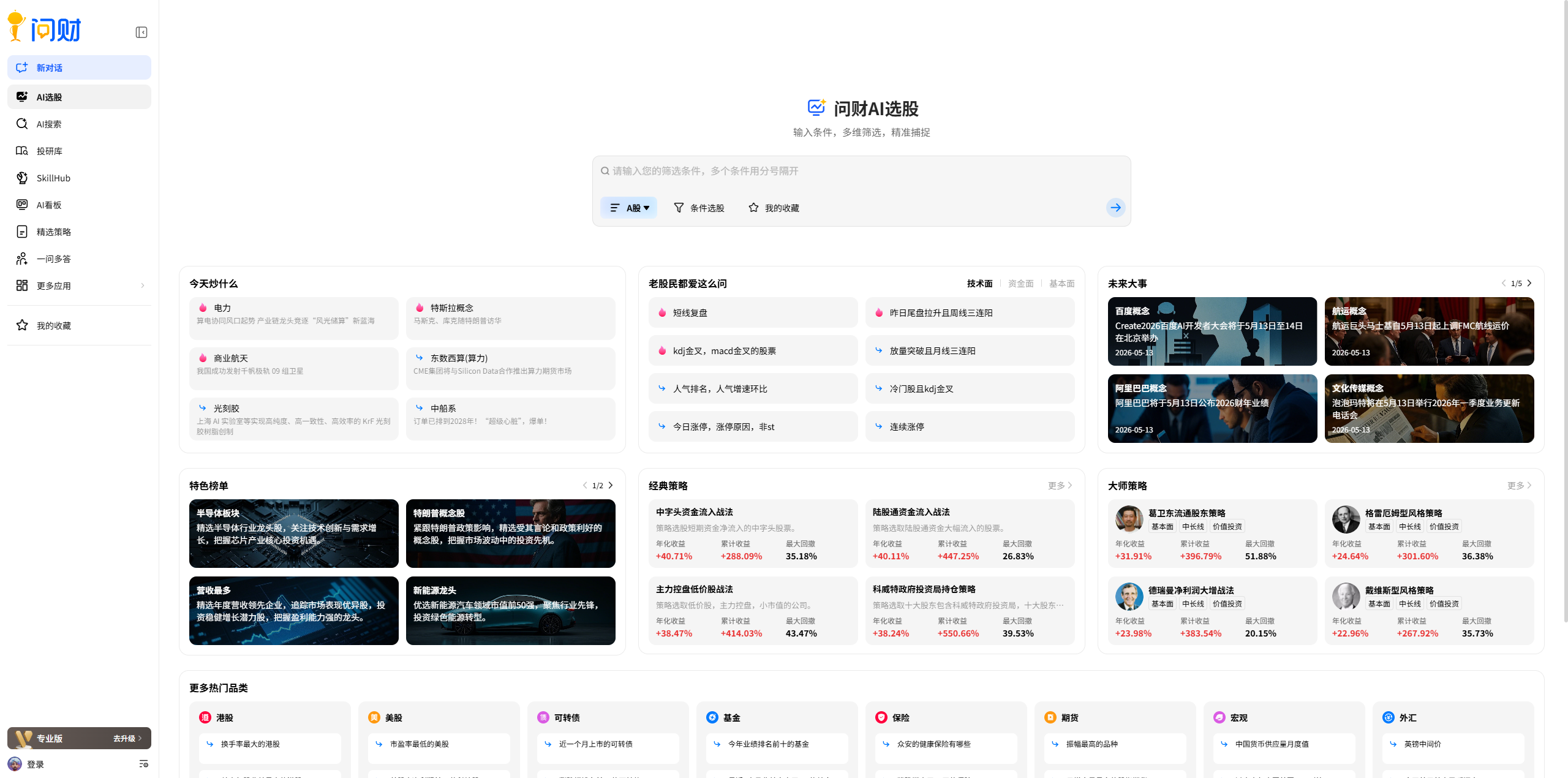Go to 投研库 in the sidebar
This screenshot has height=778, width=1568.
pyautogui.click(x=79, y=151)
